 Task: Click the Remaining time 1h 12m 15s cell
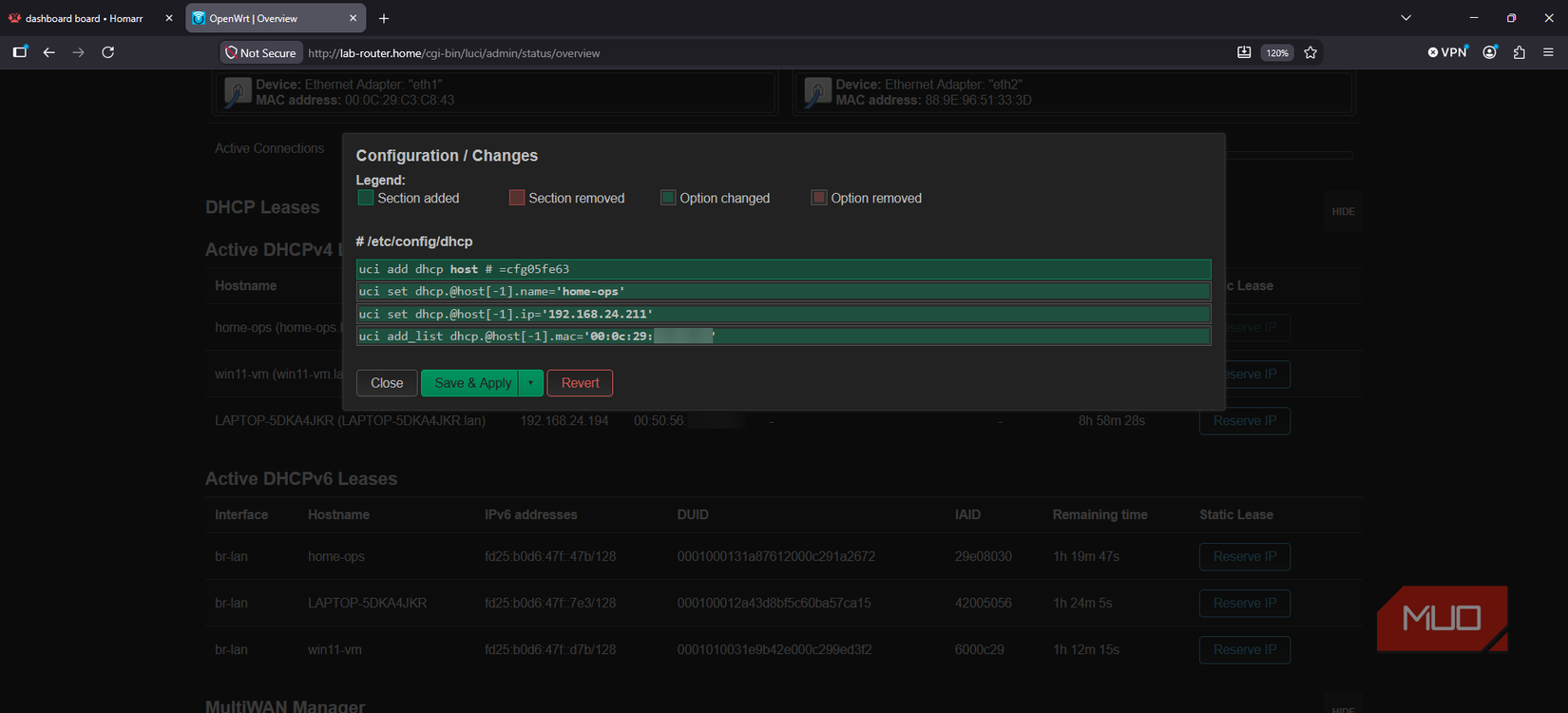1086,649
